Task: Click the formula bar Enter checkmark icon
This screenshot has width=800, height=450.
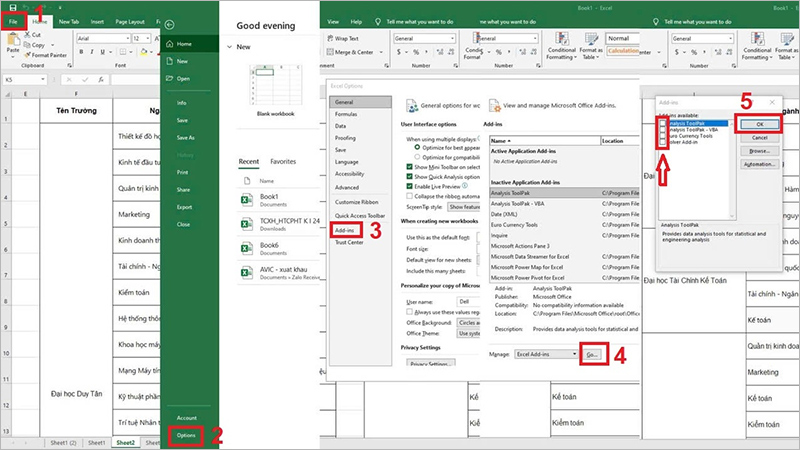Action: (x=85, y=80)
